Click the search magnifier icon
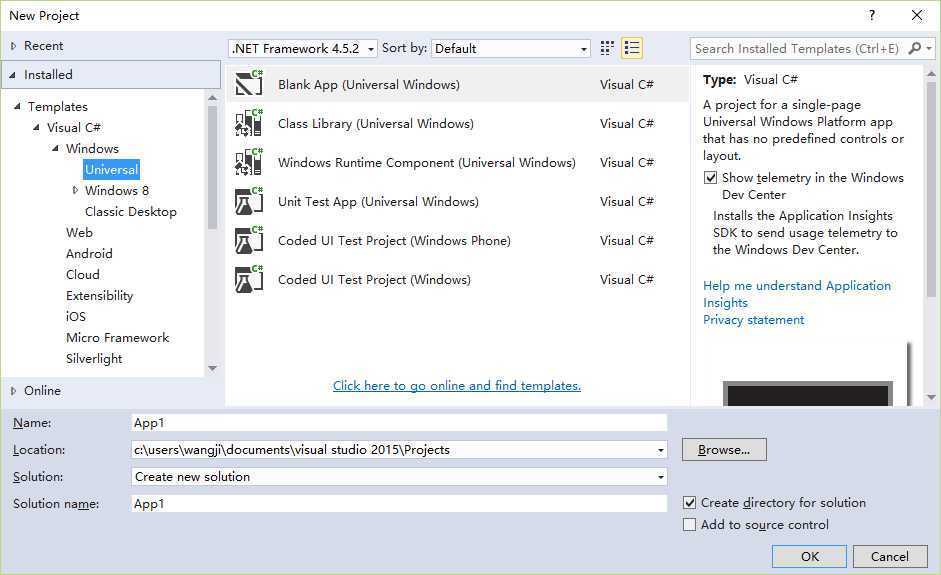The width and height of the screenshot is (941, 575). [x=915, y=48]
